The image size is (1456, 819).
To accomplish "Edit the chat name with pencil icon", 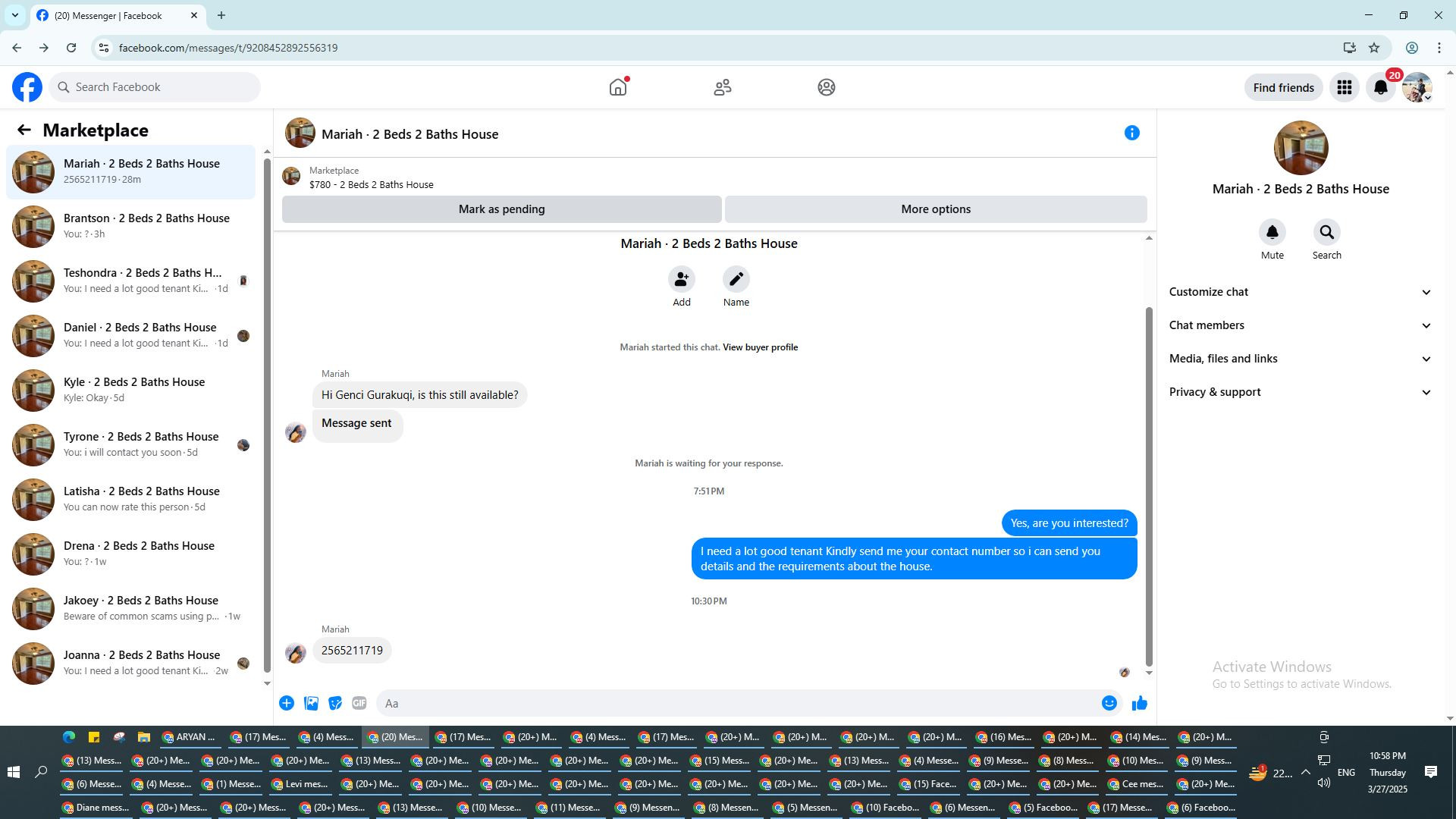I will (736, 279).
